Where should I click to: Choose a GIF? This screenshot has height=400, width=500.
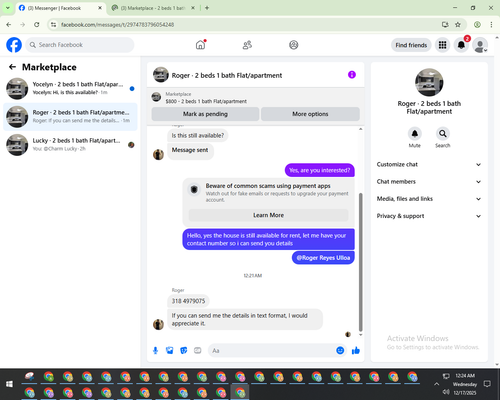pyautogui.click(x=198, y=350)
